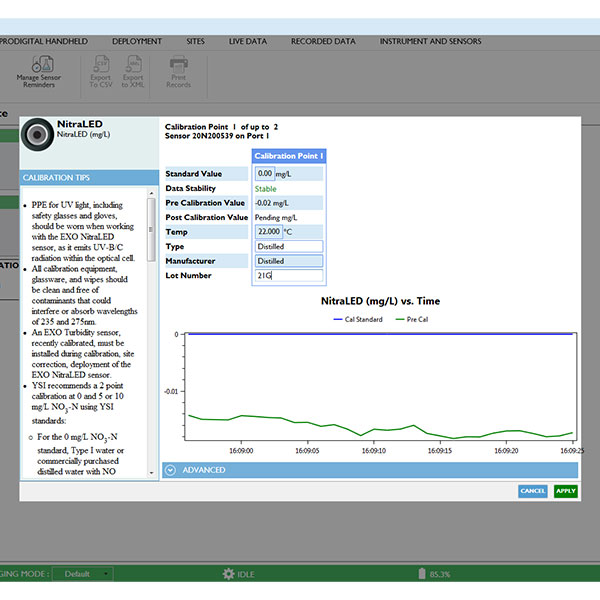Click the battery icon in status bar
This screenshot has width=600, height=600.
[422, 573]
